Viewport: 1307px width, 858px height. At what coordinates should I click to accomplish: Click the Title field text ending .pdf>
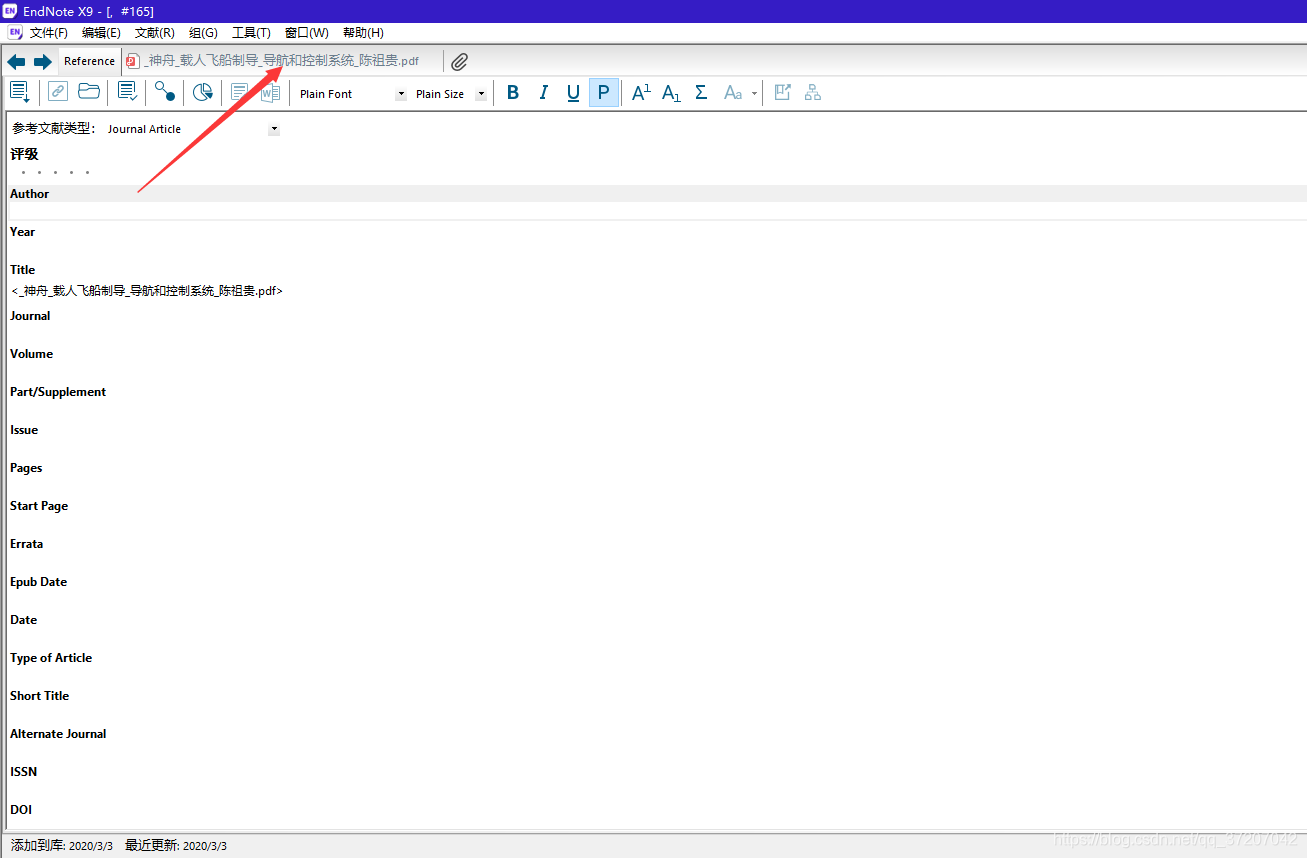[147, 291]
